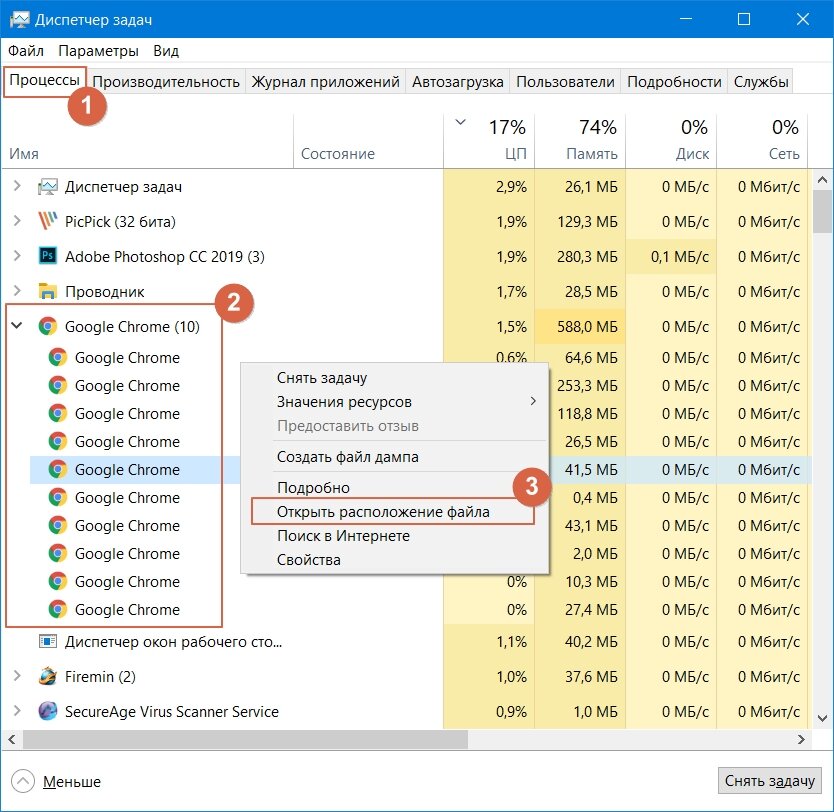Viewport: 834px width, 812px height.
Task: Sort by the Диск column header
Action: tap(671, 141)
